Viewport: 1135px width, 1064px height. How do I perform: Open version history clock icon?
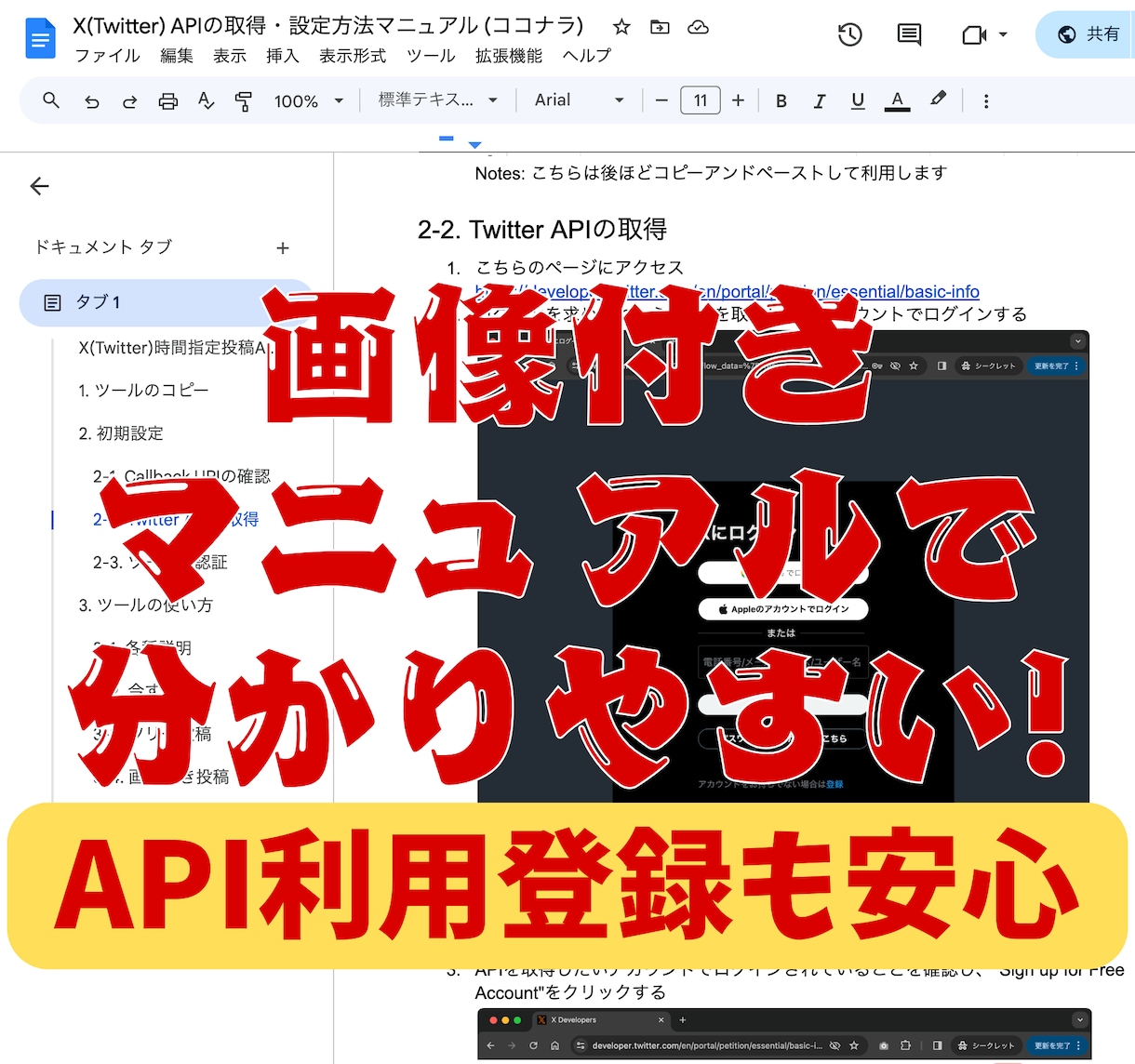(850, 35)
